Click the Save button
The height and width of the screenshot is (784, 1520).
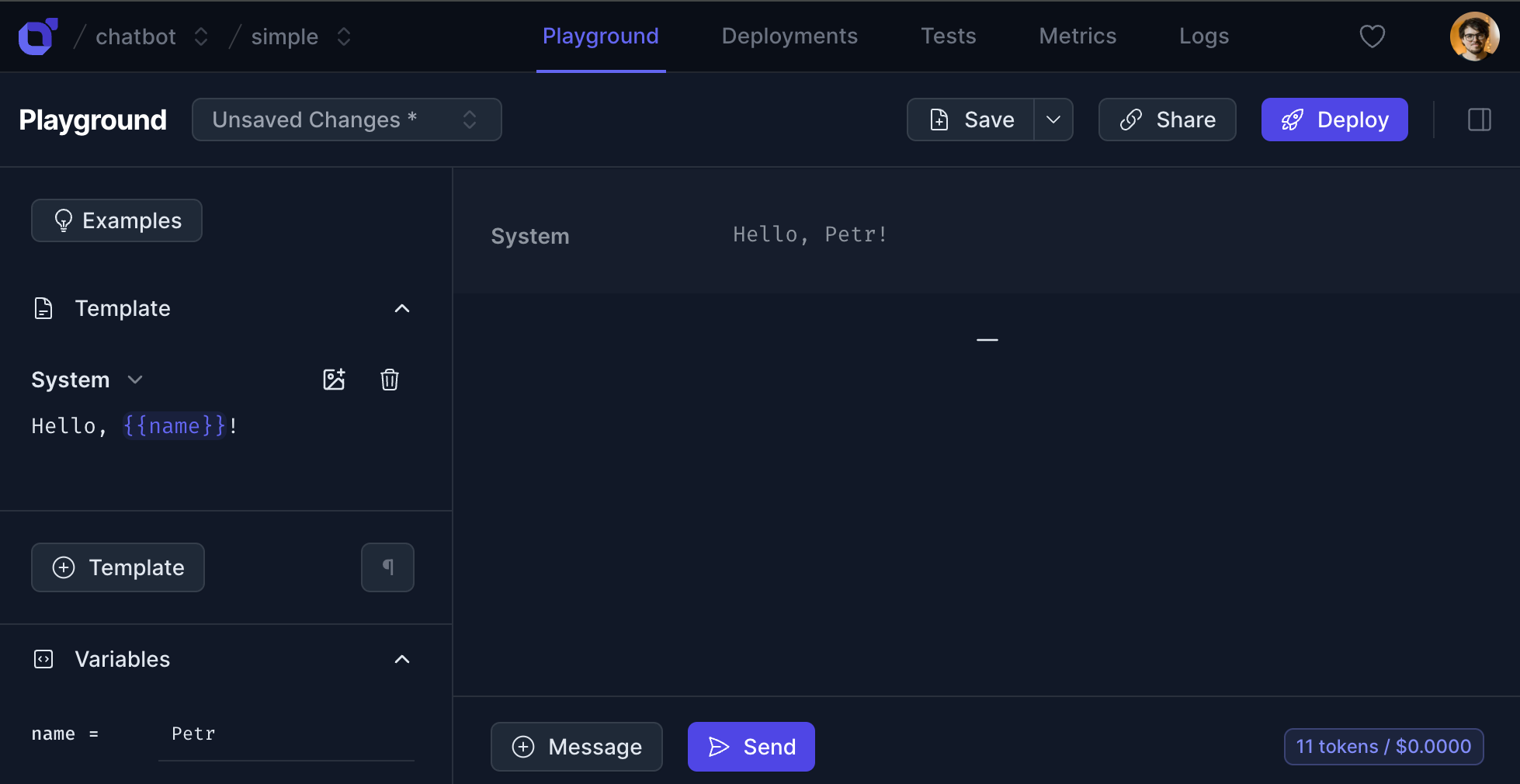pyautogui.click(x=971, y=120)
